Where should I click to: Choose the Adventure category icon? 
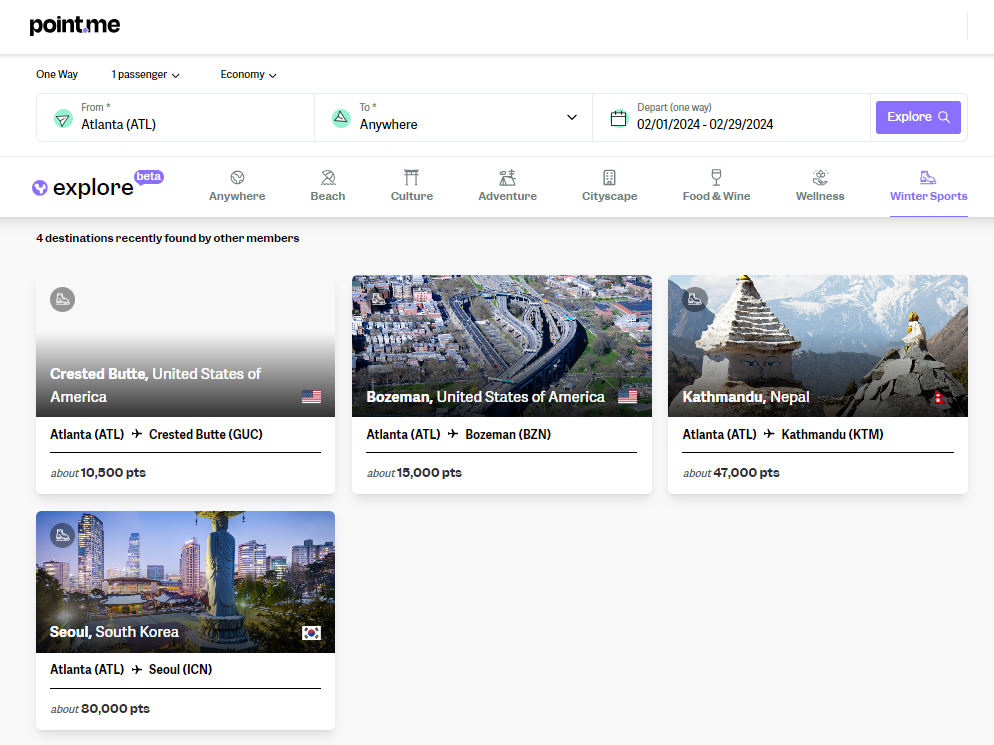pos(507,176)
